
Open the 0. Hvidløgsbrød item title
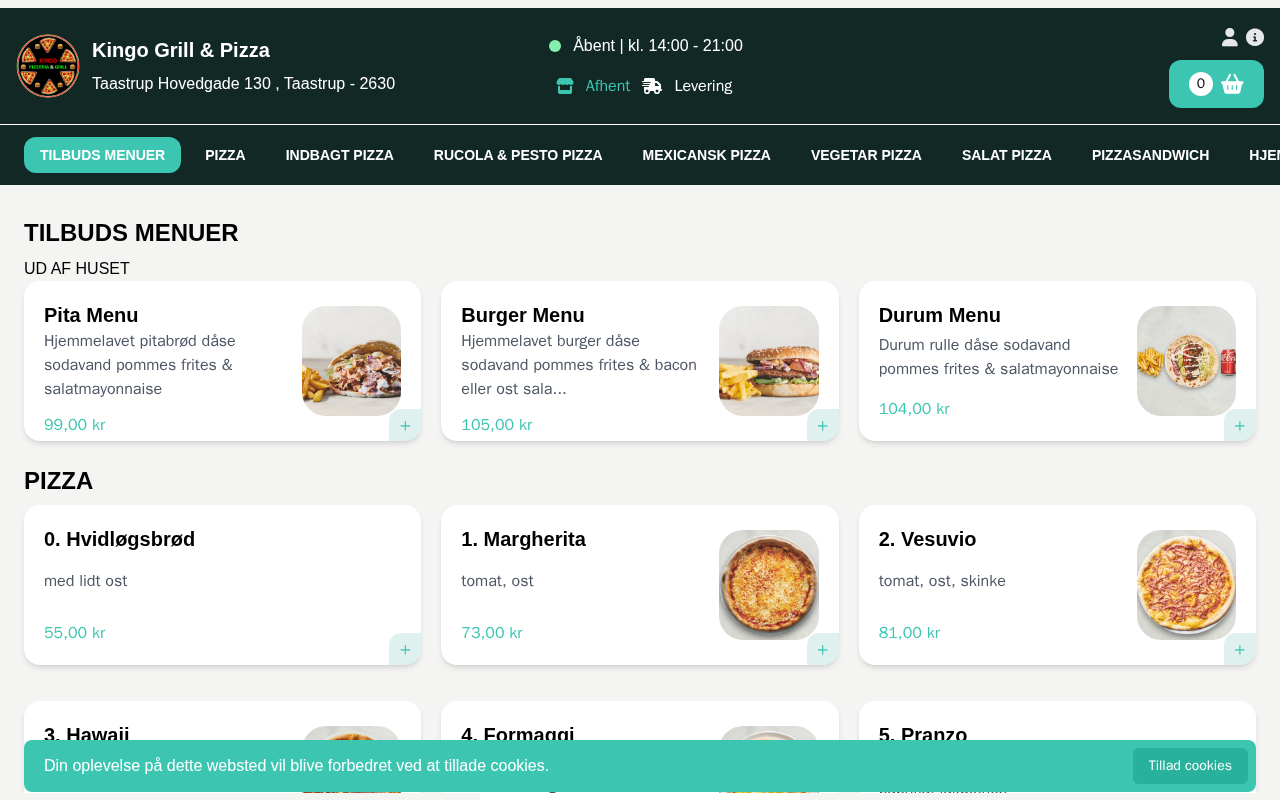(x=120, y=539)
